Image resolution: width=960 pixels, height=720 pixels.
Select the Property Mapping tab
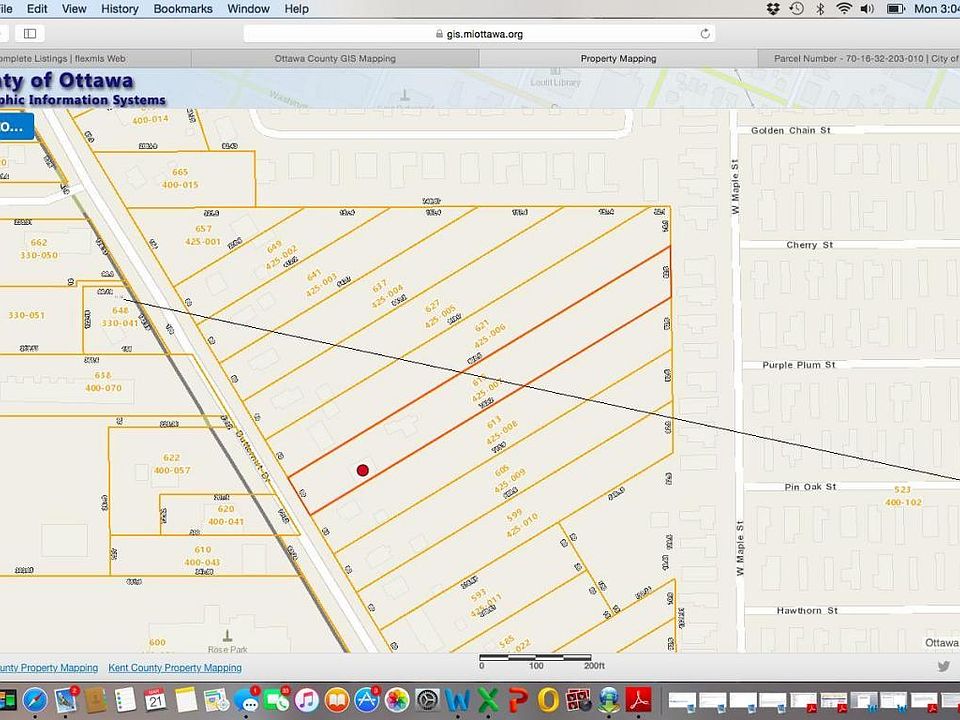point(618,59)
